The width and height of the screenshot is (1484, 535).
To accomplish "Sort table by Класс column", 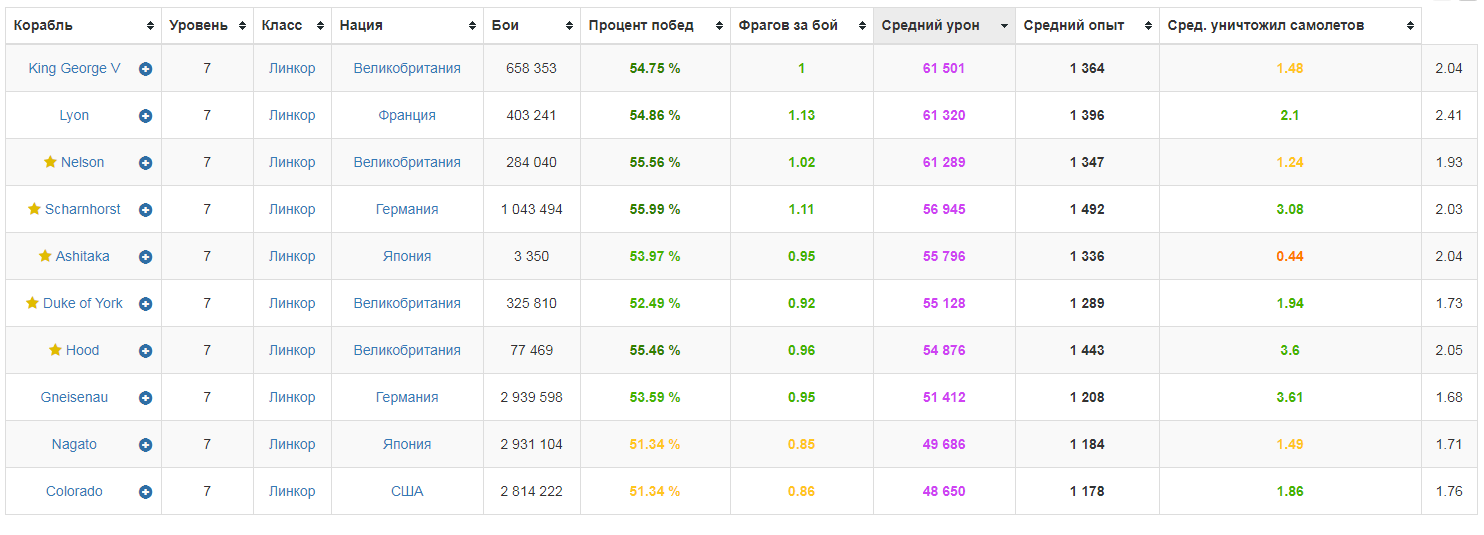I will (x=292, y=26).
